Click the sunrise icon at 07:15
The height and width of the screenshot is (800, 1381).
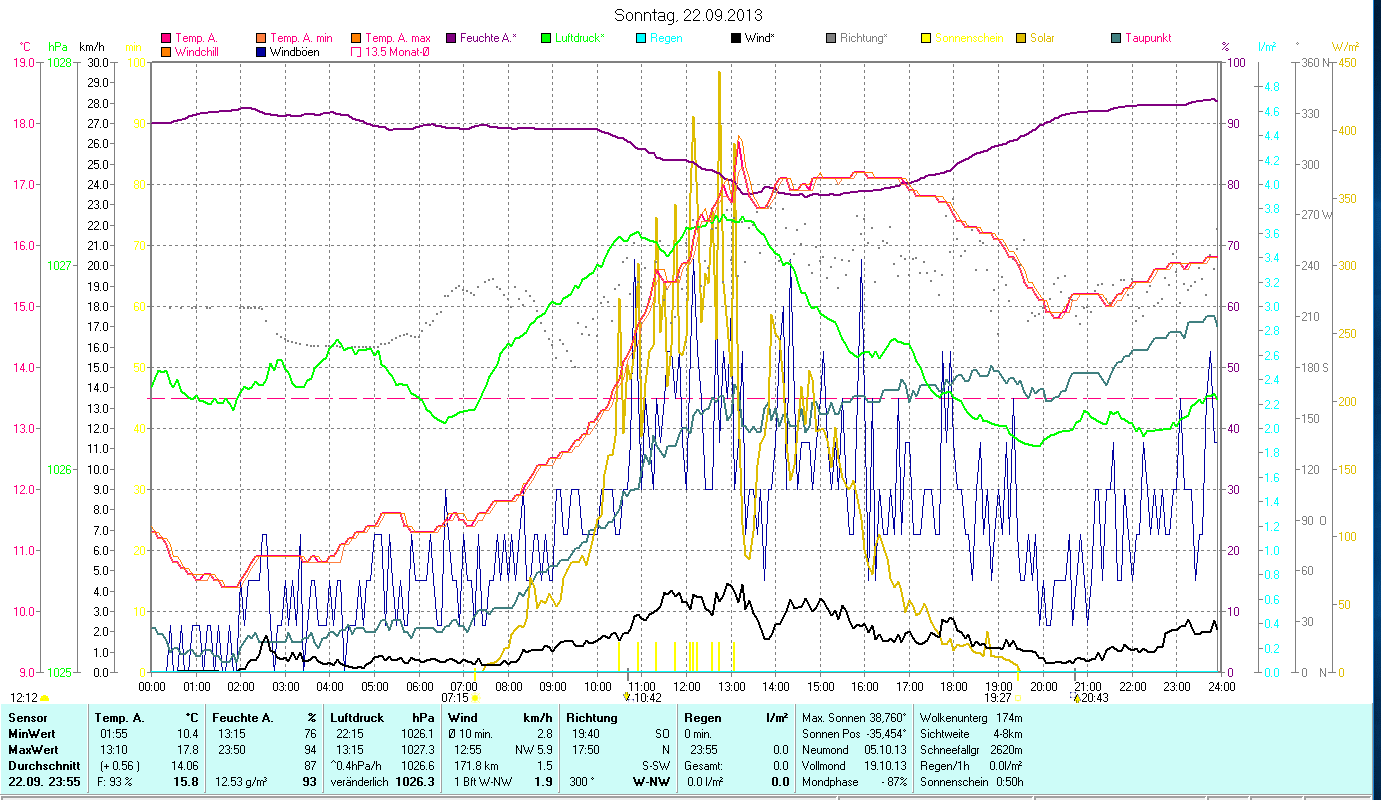474,698
